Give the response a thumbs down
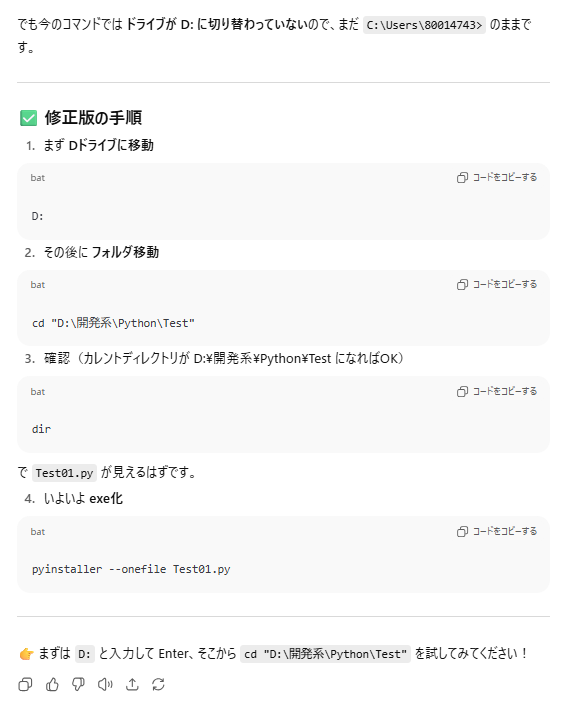Image resolution: width=567 pixels, height=719 pixels. coord(78,685)
